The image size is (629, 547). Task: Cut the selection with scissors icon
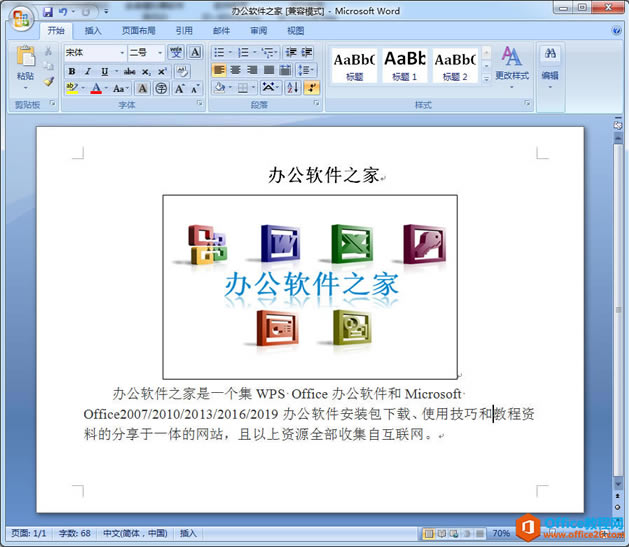[48, 51]
